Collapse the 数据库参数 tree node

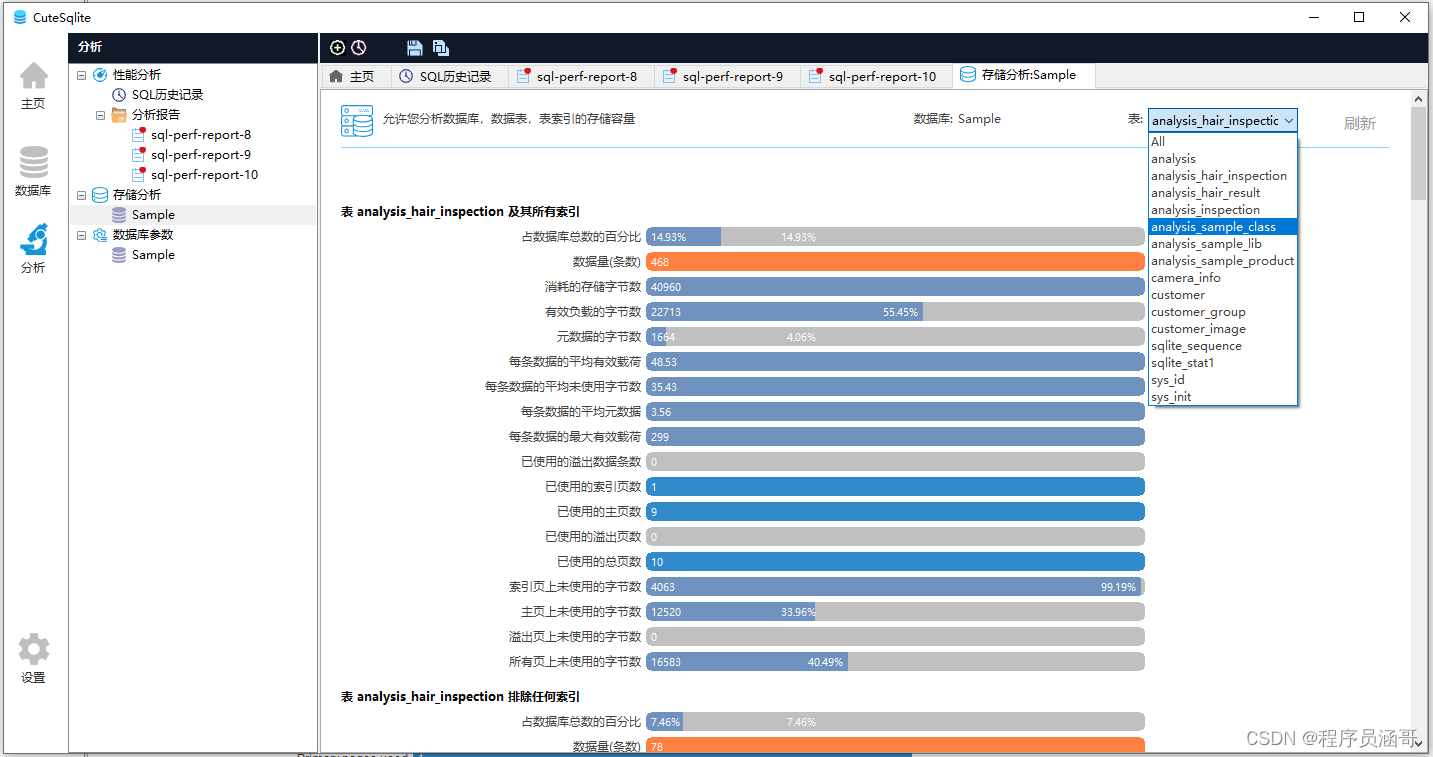click(81, 235)
